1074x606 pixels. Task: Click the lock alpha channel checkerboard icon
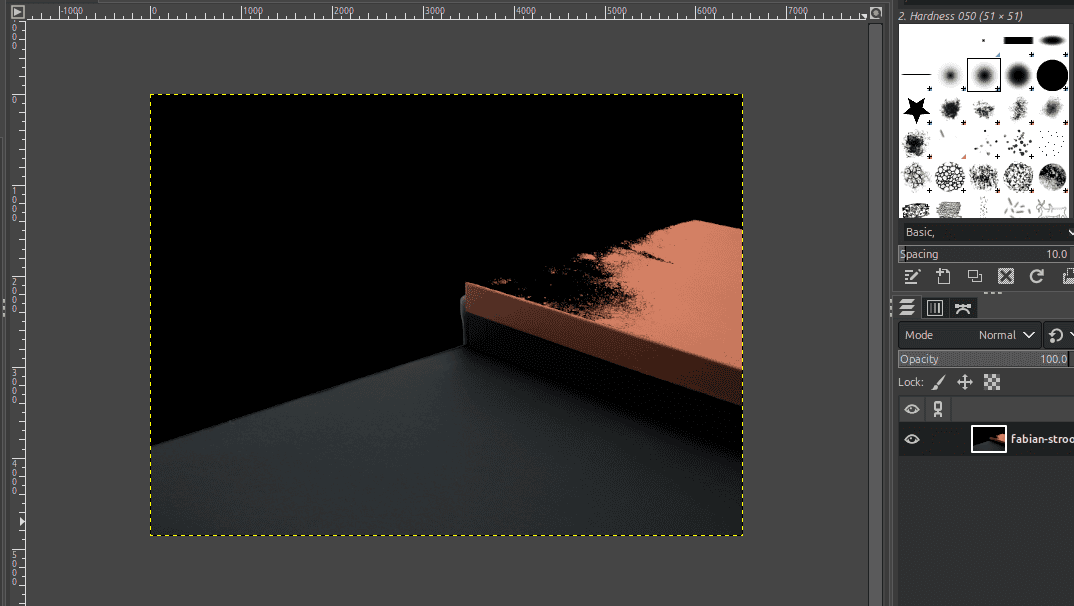coord(992,382)
